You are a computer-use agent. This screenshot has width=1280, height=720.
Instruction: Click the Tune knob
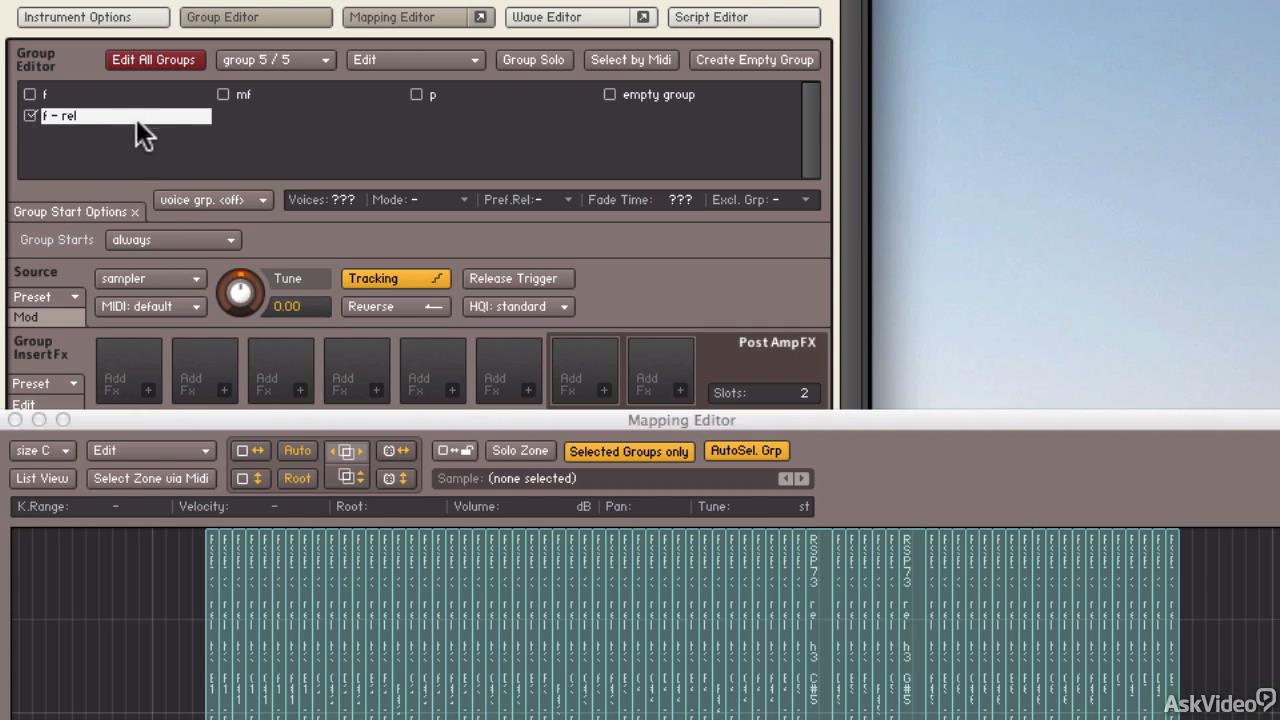coord(240,292)
